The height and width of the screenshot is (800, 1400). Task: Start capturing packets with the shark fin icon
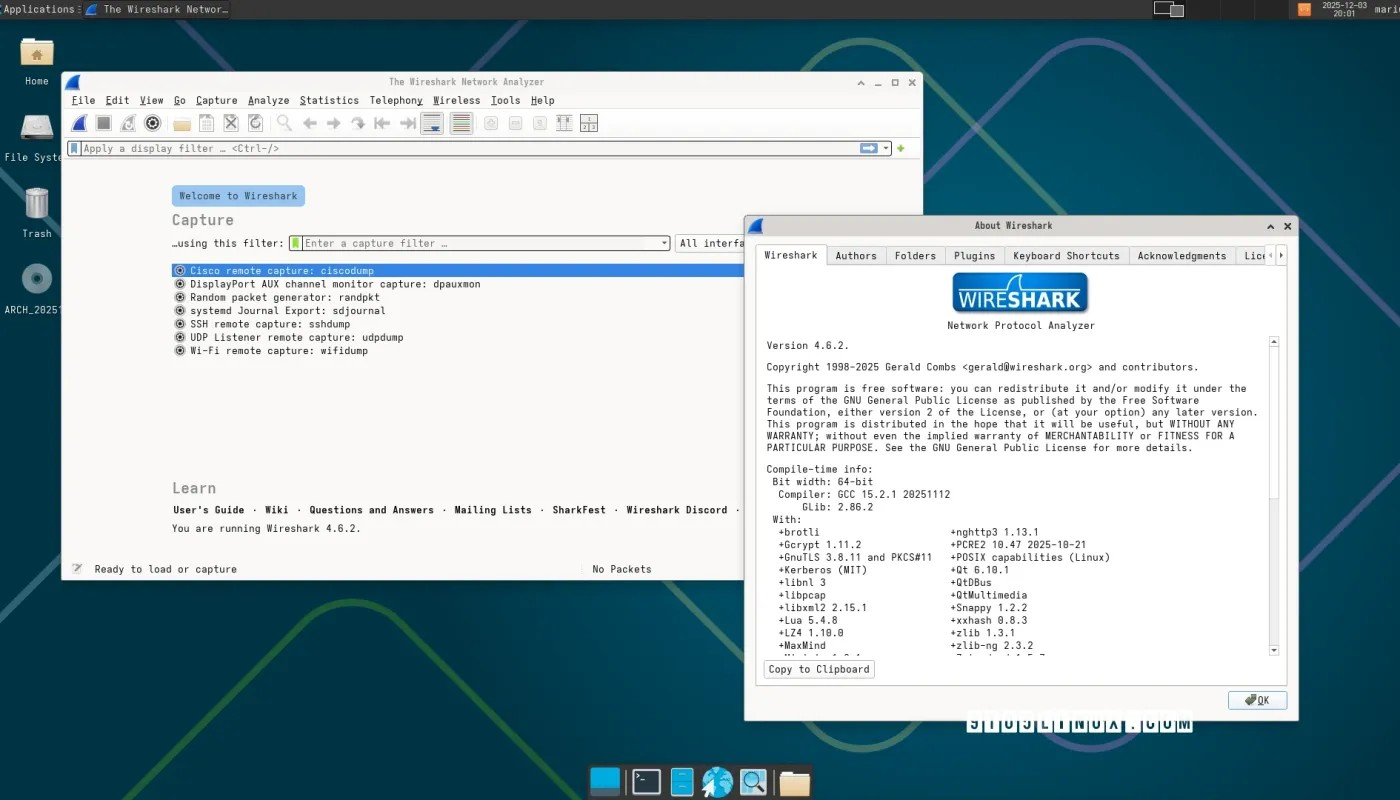(80, 122)
